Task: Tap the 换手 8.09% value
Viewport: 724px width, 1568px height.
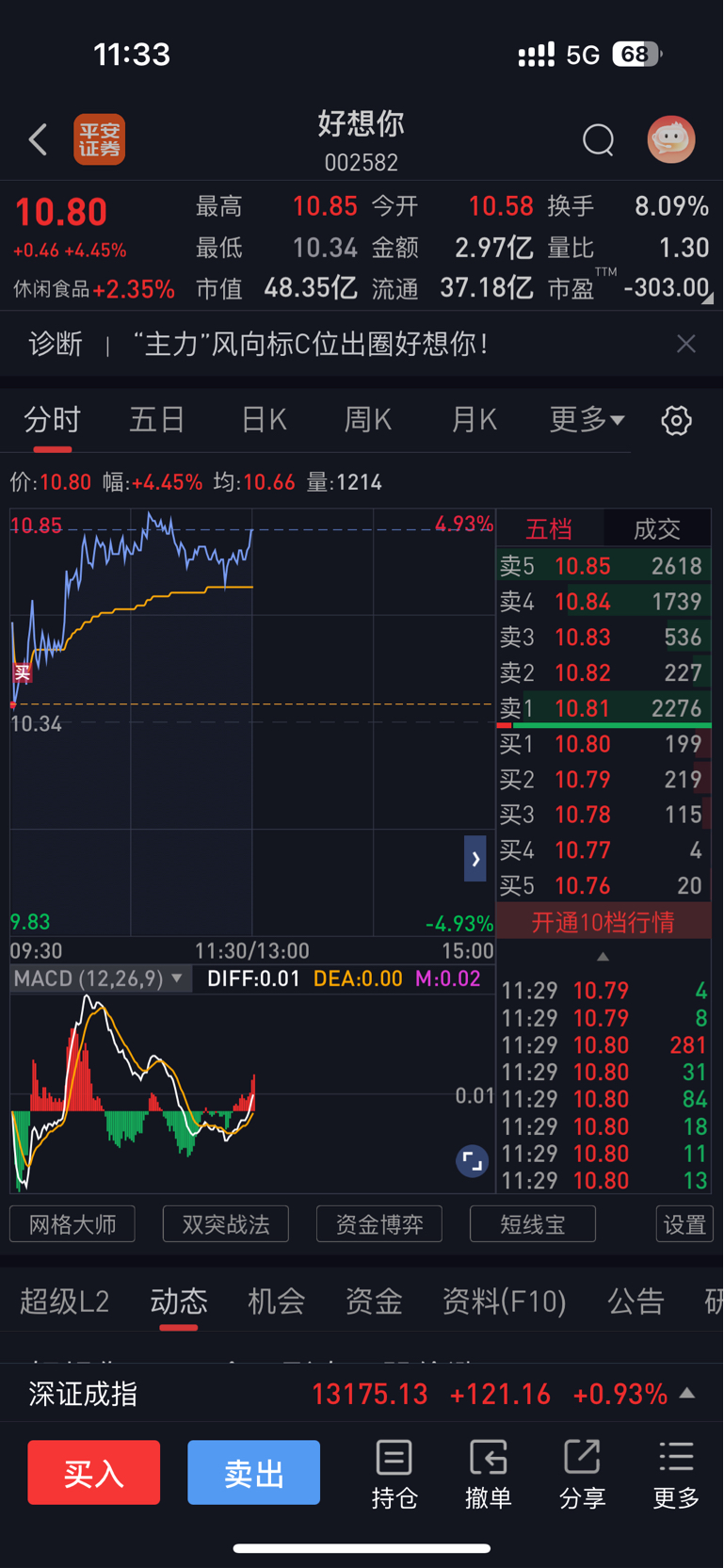Action: pos(671,206)
